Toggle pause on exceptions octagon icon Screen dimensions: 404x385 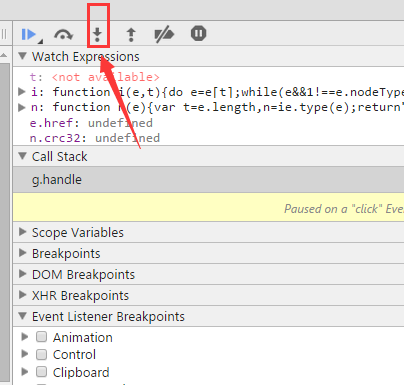point(199,33)
